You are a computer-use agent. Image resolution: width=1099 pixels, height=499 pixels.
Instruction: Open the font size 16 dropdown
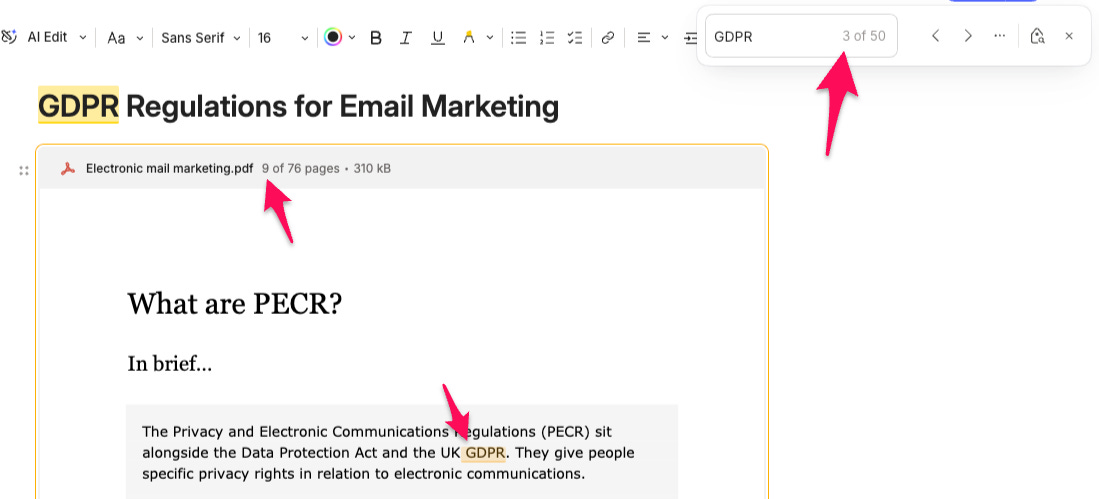[x=282, y=38]
